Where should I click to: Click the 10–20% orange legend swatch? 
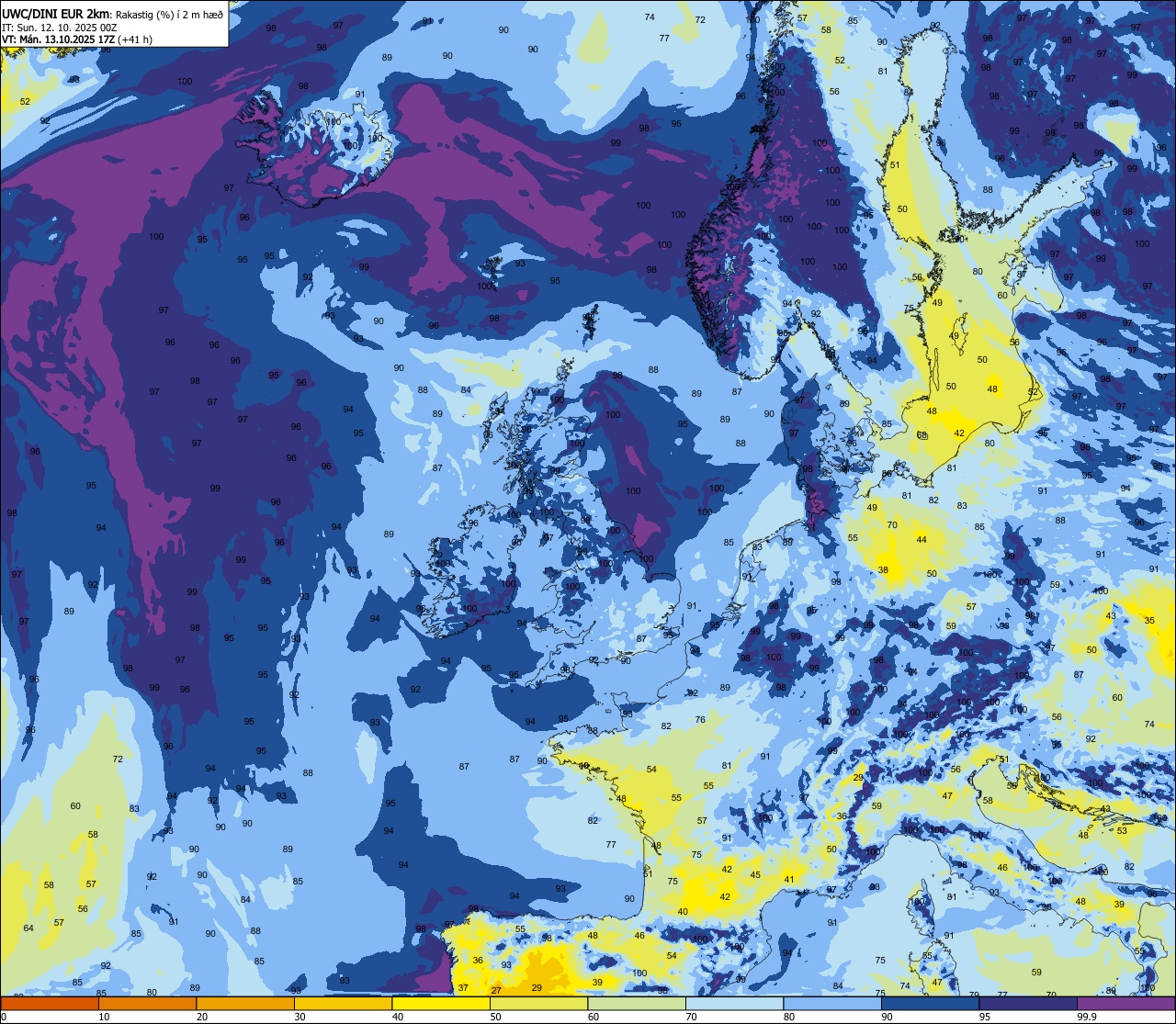pos(147,1003)
